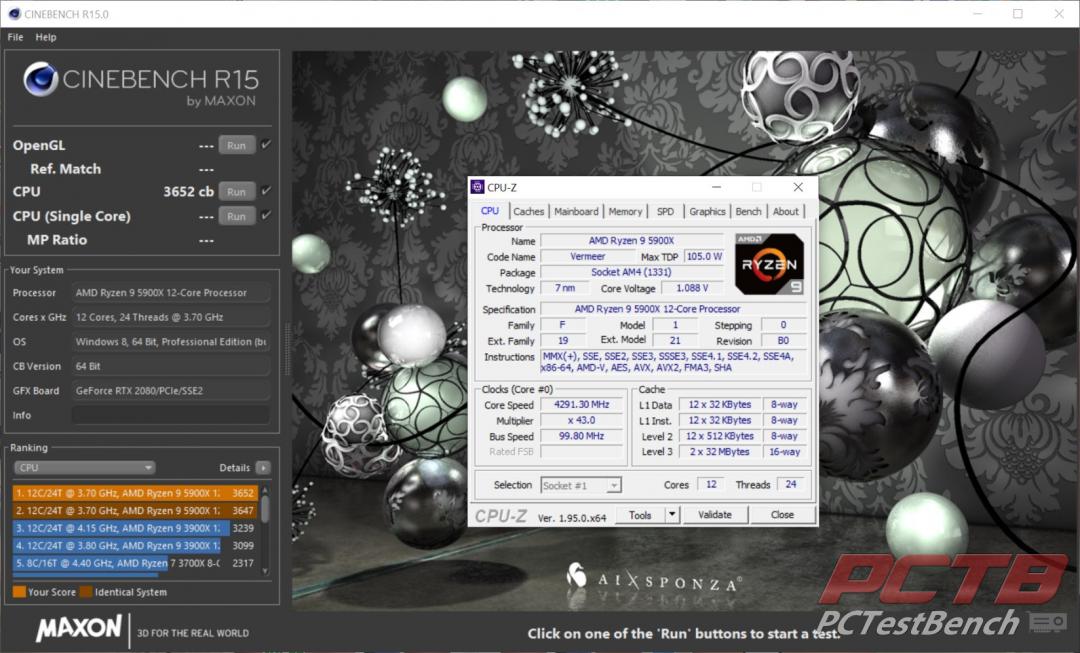
Task: Click the Processor field in Your System
Action: pyautogui.click(x=171, y=293)
